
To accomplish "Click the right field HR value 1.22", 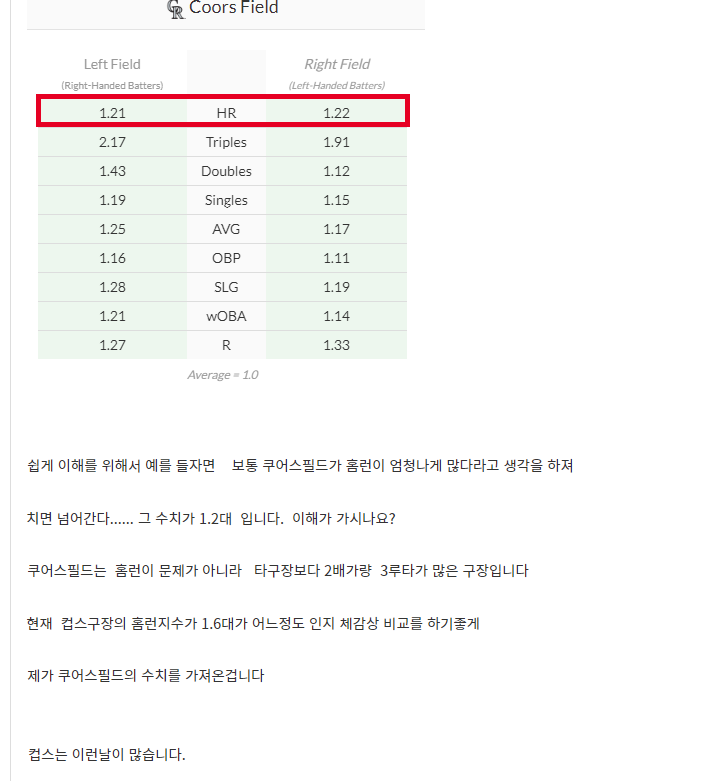I will [x=336, y=113].
